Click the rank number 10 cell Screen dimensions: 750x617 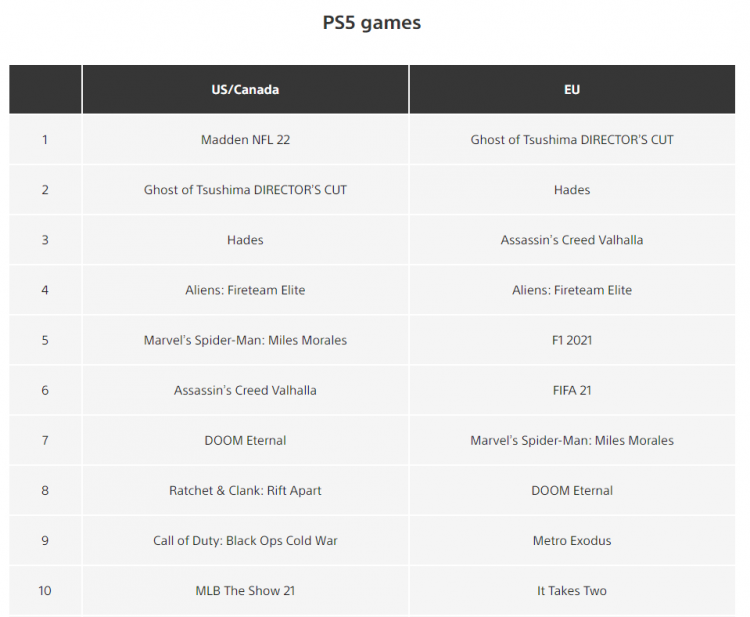(45, 590)
